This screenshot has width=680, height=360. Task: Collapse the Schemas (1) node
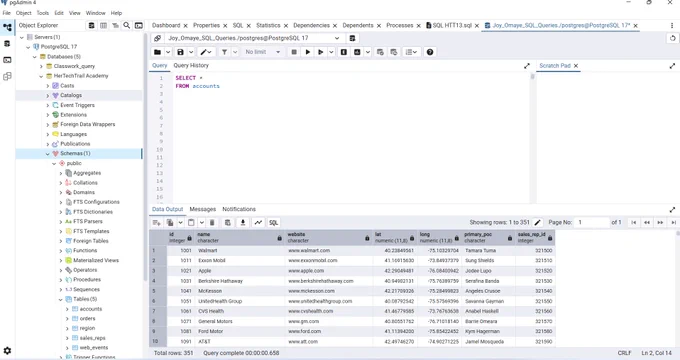(48, 154)
